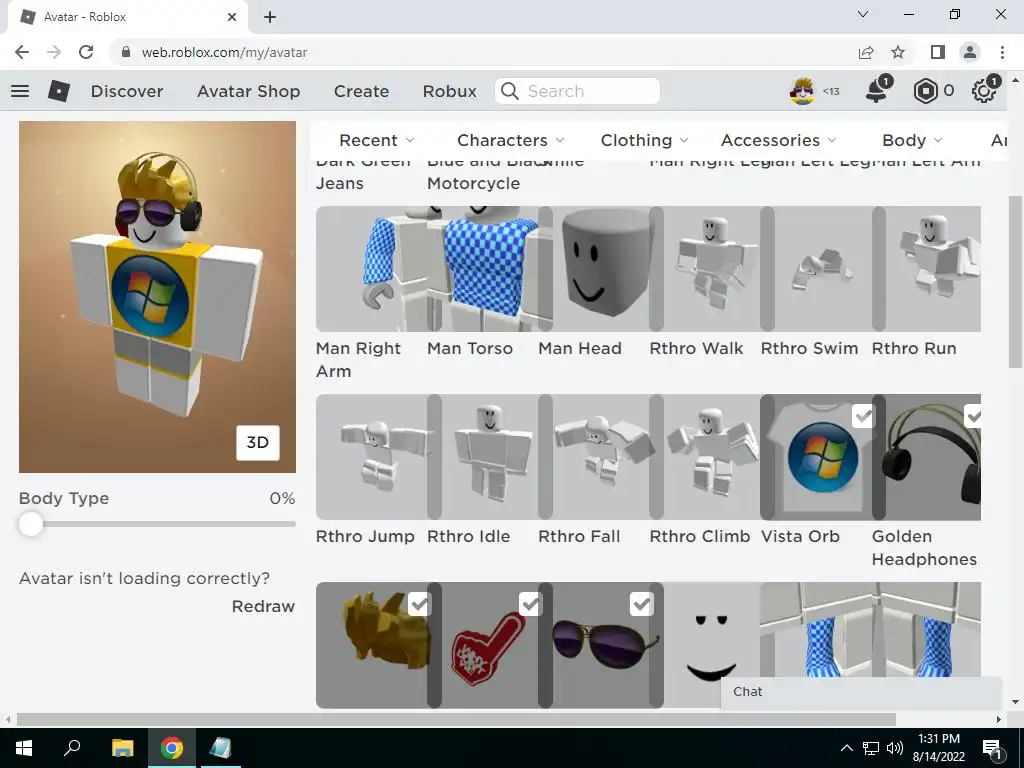Equip the Rthro Idle animation
This screenshot has height=768, width=1024.
coord(483,456)
